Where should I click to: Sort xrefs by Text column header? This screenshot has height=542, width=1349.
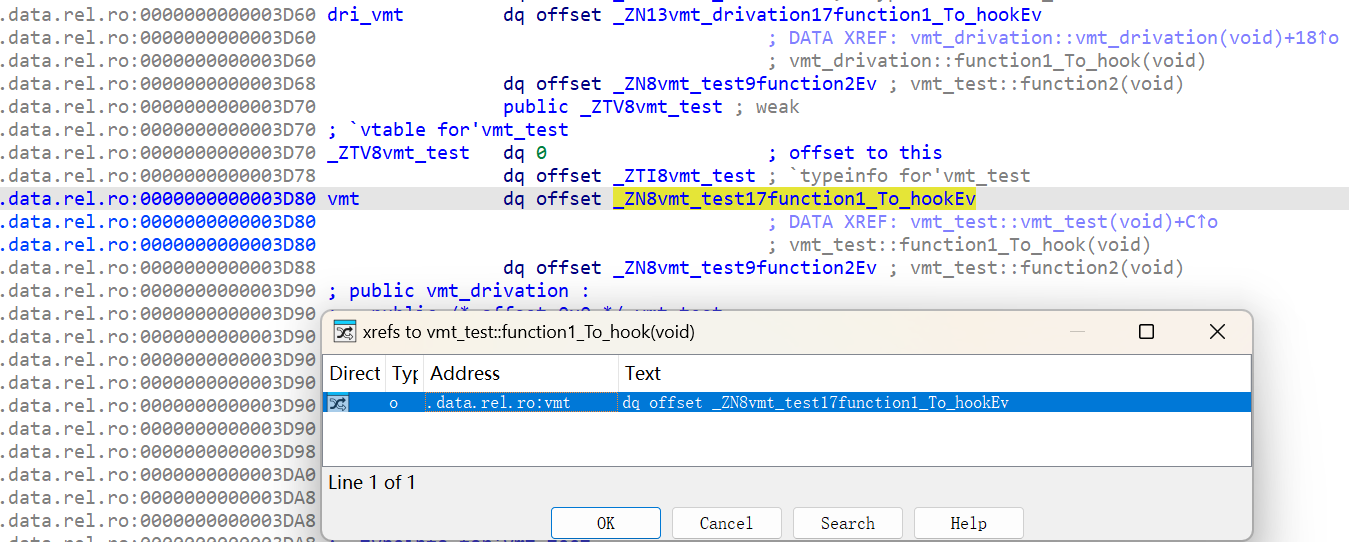[934, 373]
